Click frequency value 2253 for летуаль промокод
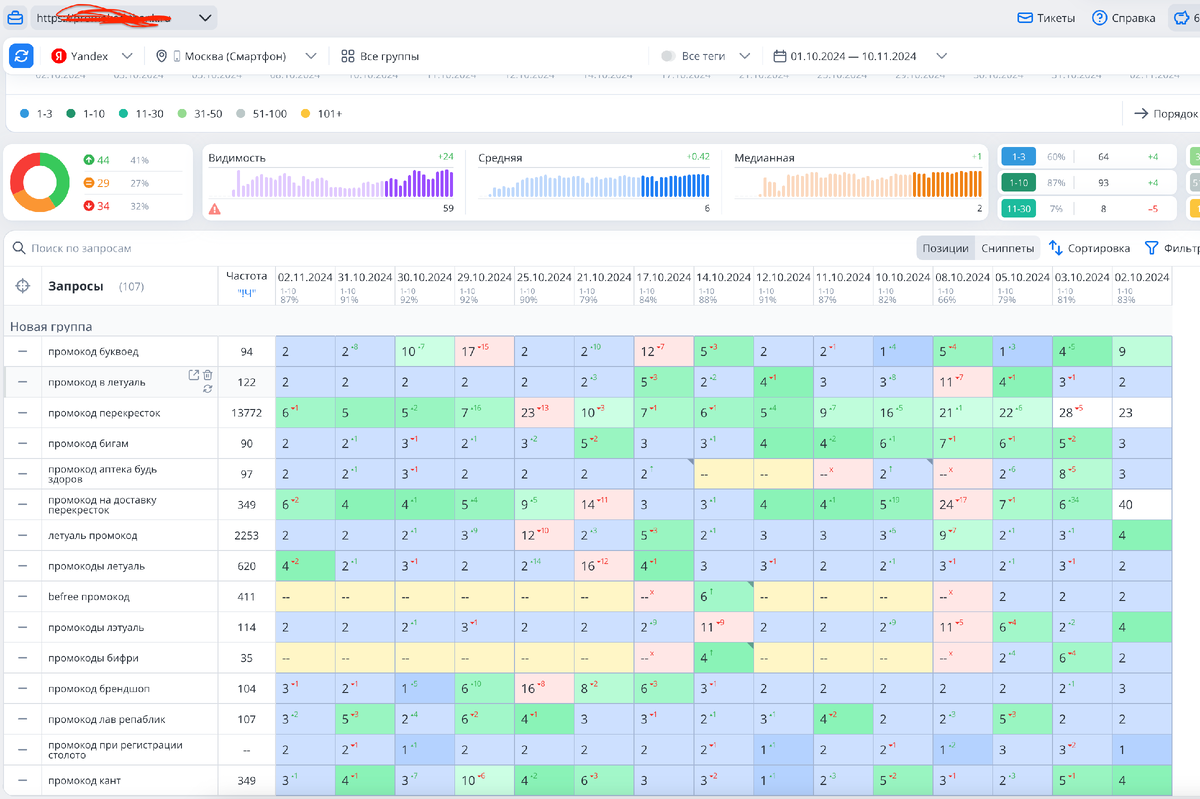1200x799 pixels. click(x=246, y=535)
